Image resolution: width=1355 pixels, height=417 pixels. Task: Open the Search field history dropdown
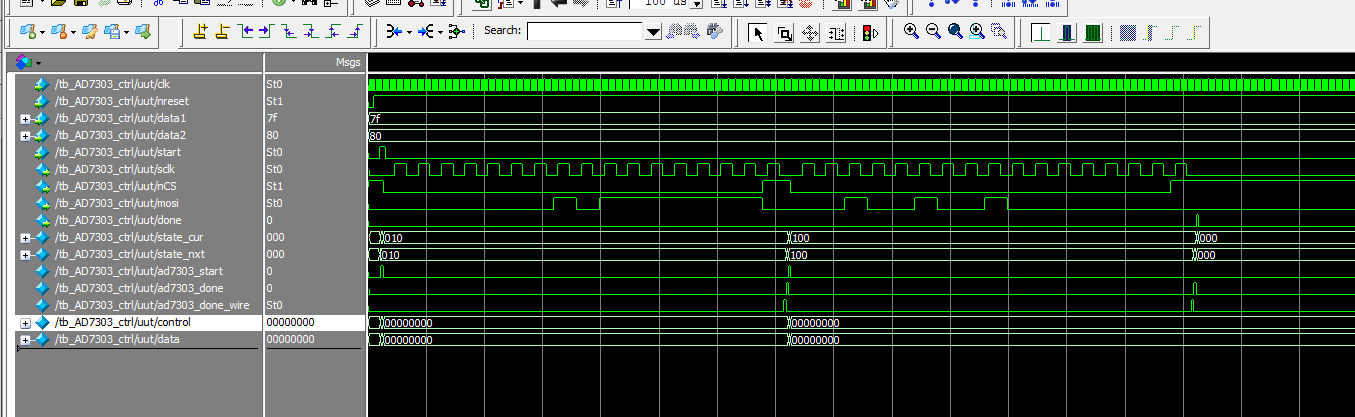(x=653, y=32)
